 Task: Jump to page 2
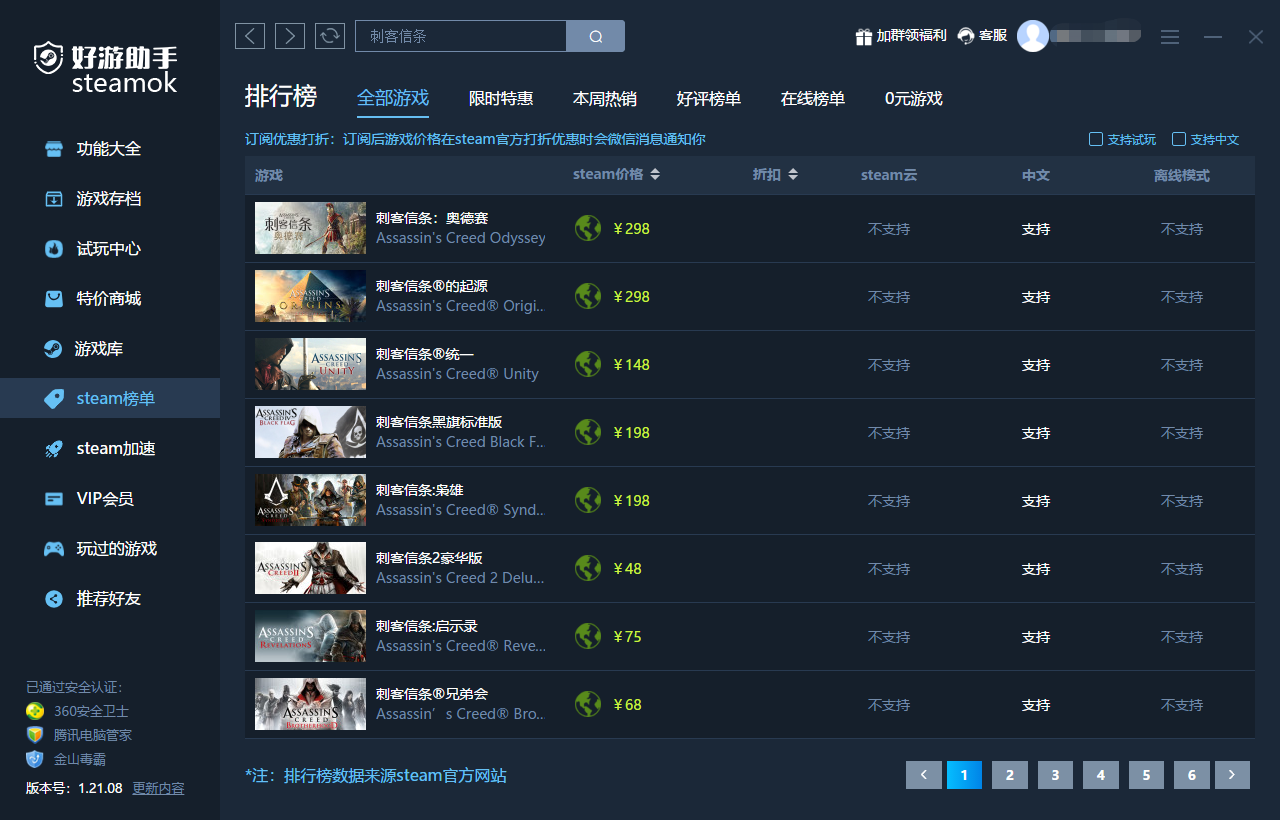(x=1010, y=775)
